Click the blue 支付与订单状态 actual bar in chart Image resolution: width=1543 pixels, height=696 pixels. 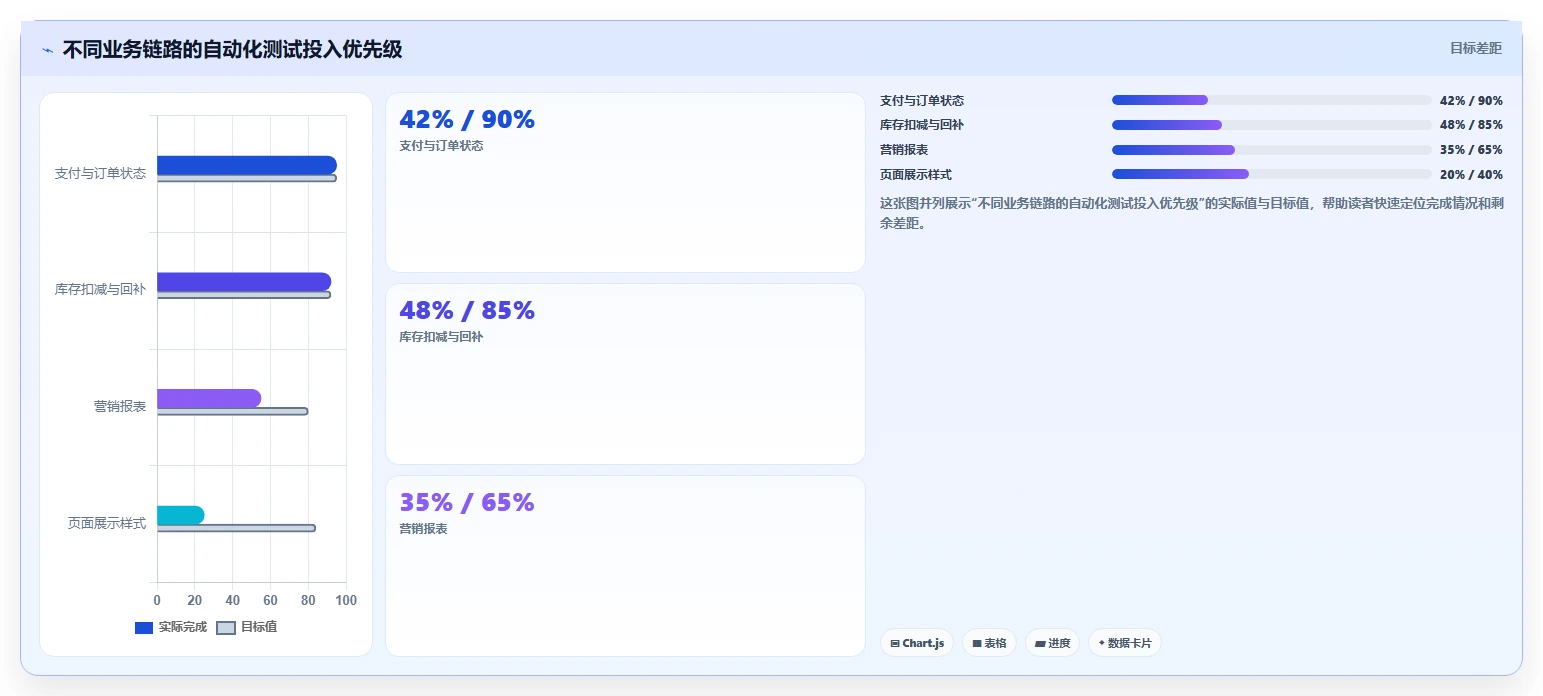coord(246,165)
